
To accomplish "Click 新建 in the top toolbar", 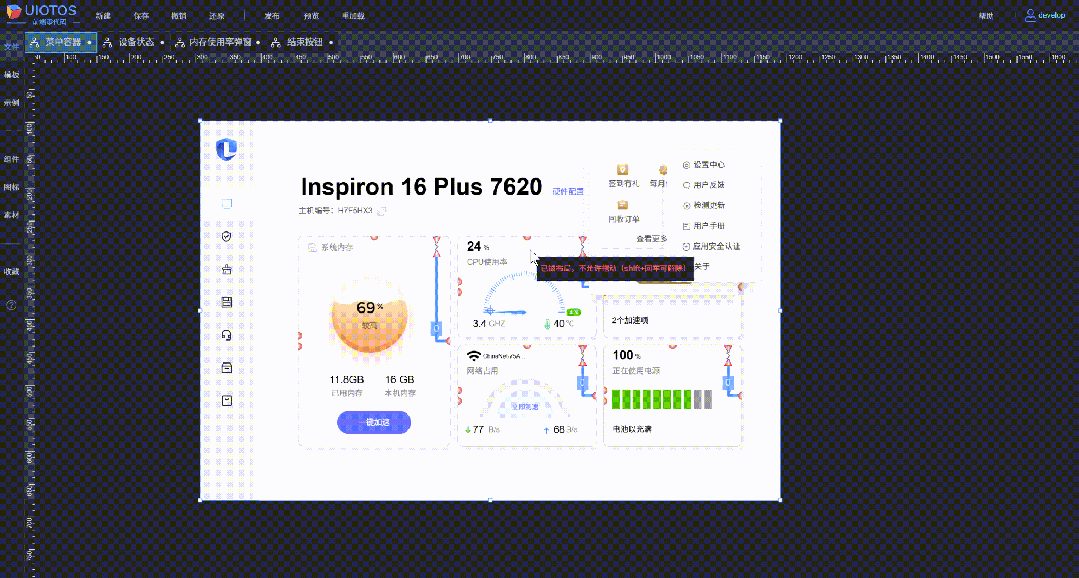I will point(103,16).
